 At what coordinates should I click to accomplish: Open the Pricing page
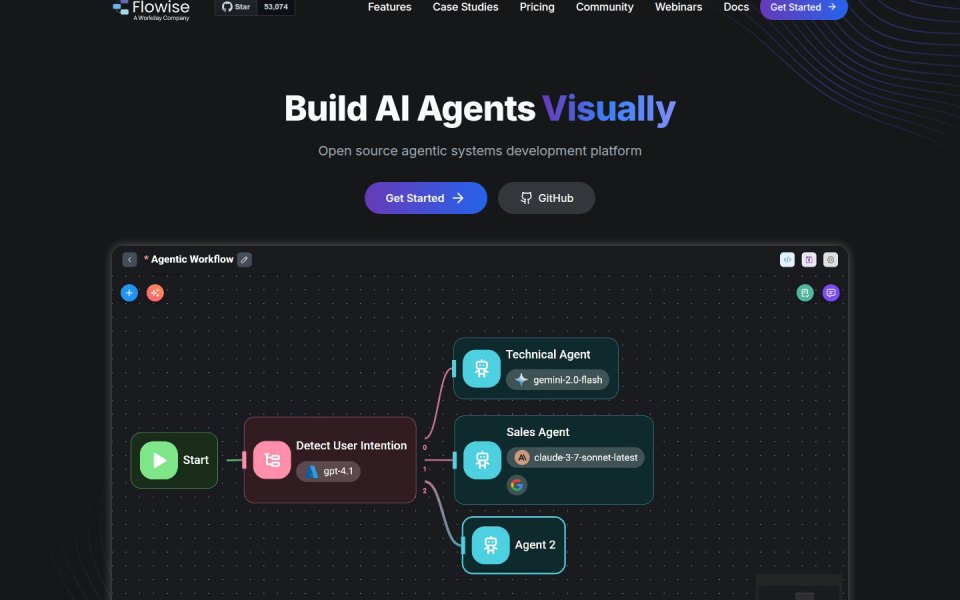pos(537,7)
